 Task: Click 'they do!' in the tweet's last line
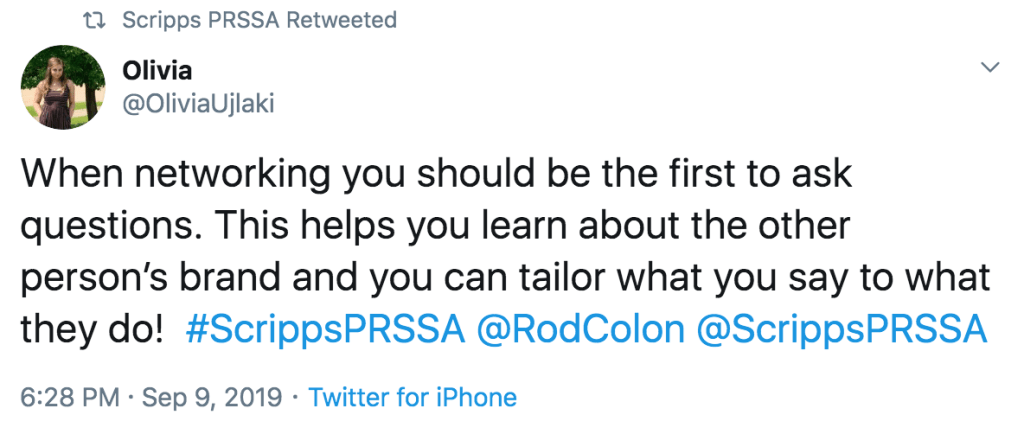pos(91,330)
